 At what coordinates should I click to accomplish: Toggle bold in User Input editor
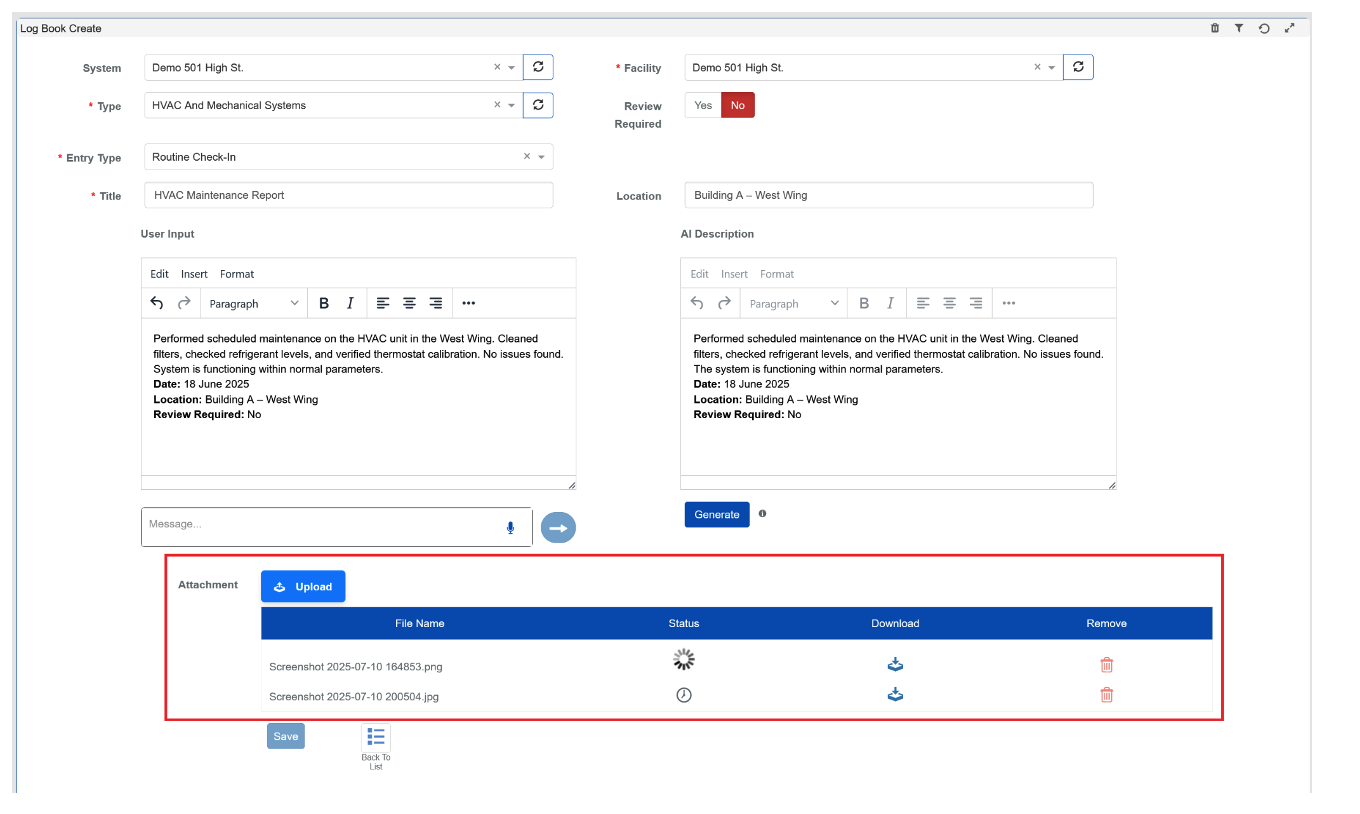pyautogui.click(x=324, y=303)
